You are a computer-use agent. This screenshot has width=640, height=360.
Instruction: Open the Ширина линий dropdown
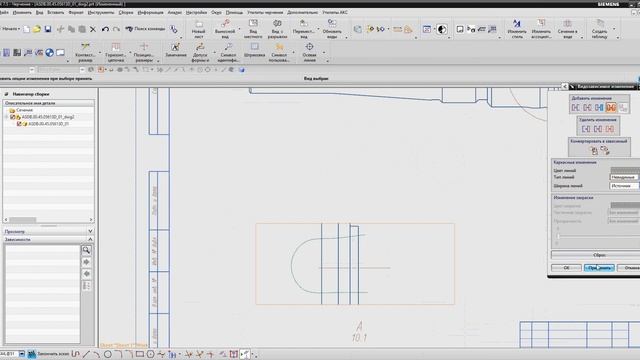point(624,186)
